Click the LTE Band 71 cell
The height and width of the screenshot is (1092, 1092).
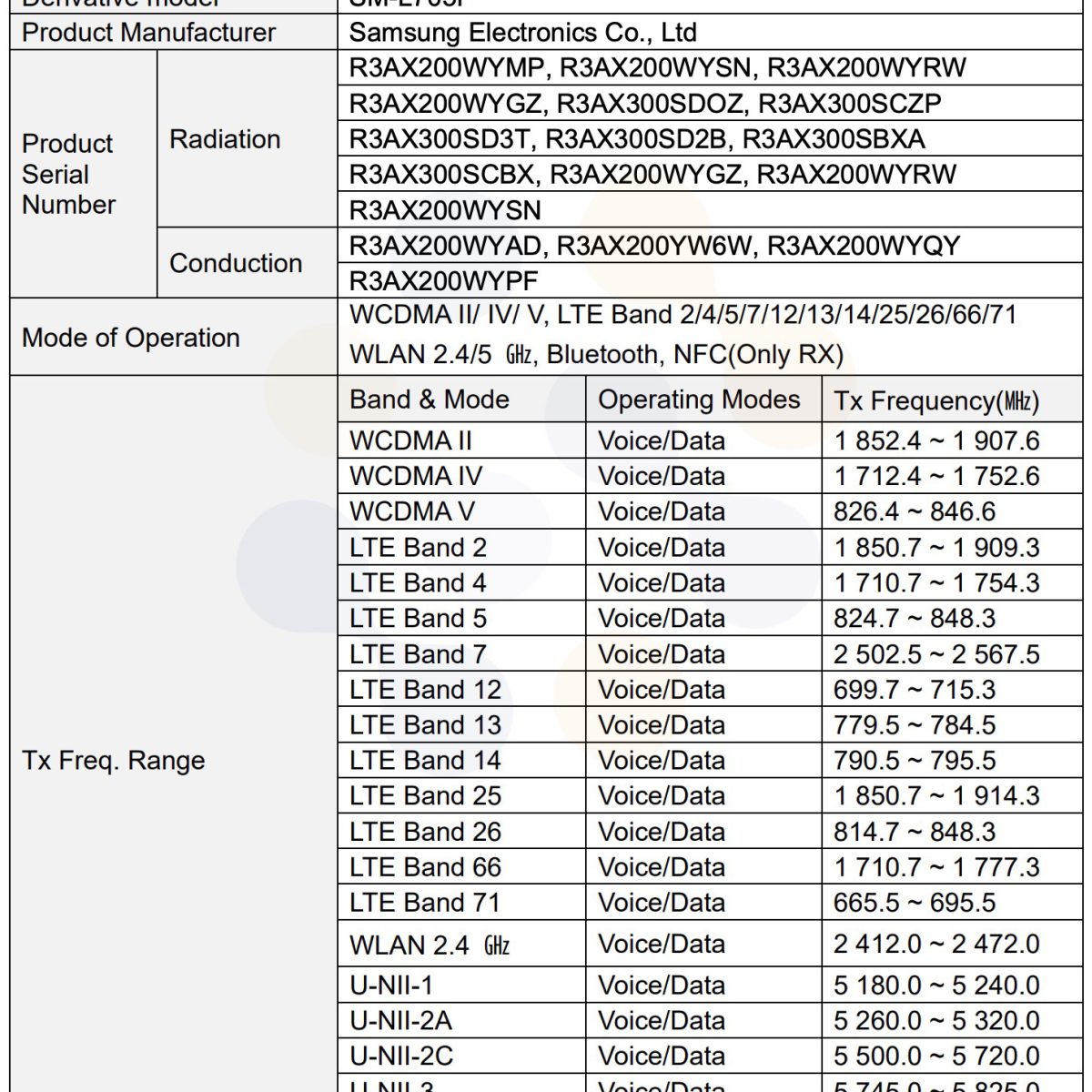tap(425, 903)
